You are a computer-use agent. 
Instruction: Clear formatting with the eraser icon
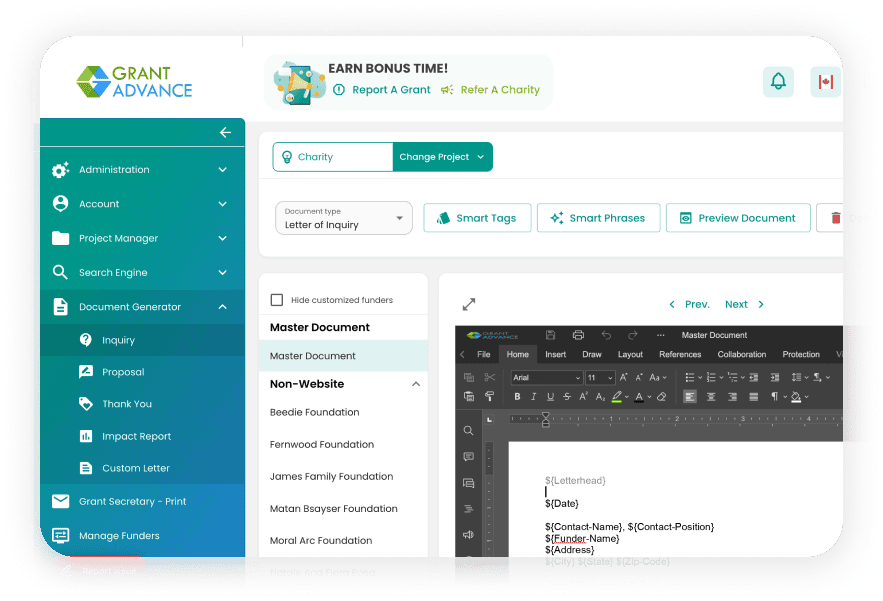(662, 397)
